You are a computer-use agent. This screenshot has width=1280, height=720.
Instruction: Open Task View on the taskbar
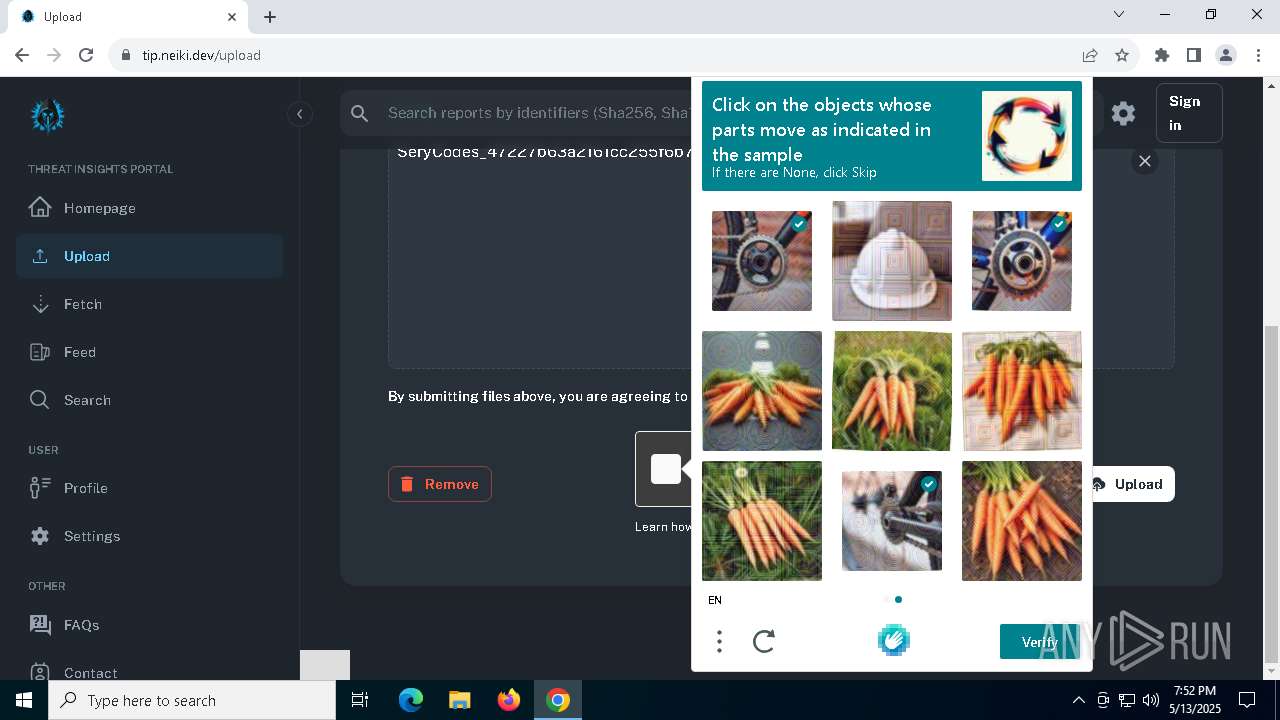point(360,700)
